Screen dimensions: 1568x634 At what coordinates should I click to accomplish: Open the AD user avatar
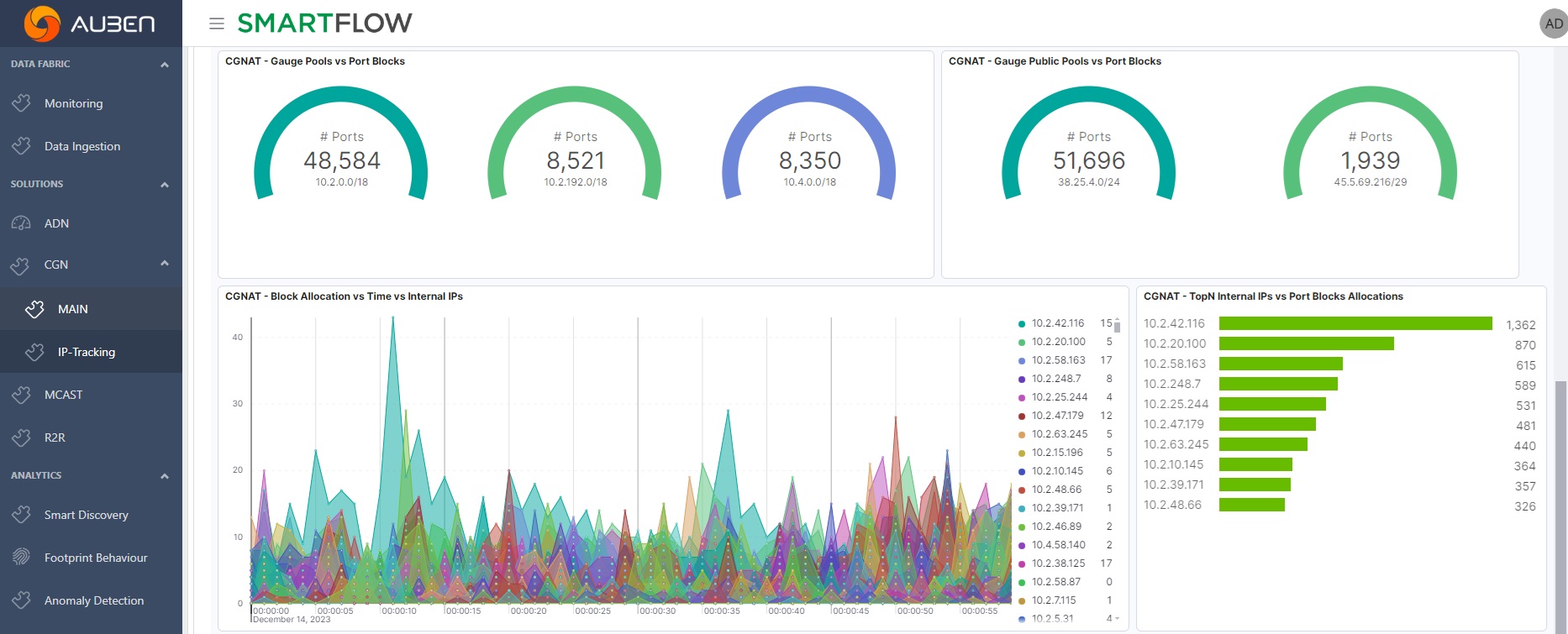[1553, 24]
